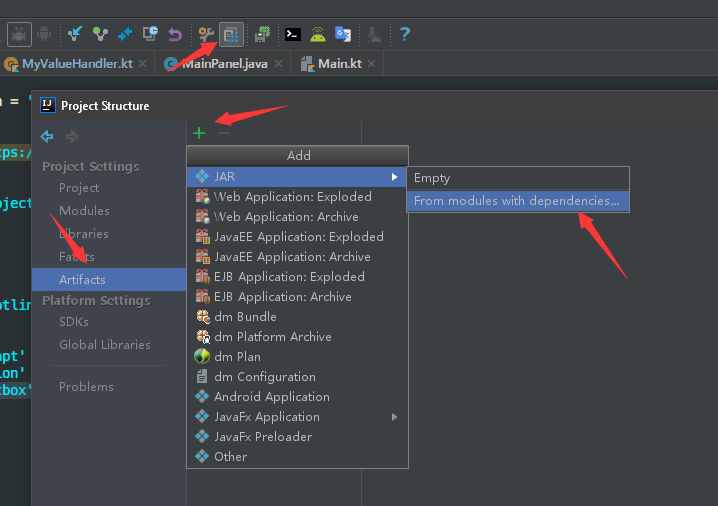Select Libraries under Project Settings
Screen dimensions: 718x506
(84, 234)
